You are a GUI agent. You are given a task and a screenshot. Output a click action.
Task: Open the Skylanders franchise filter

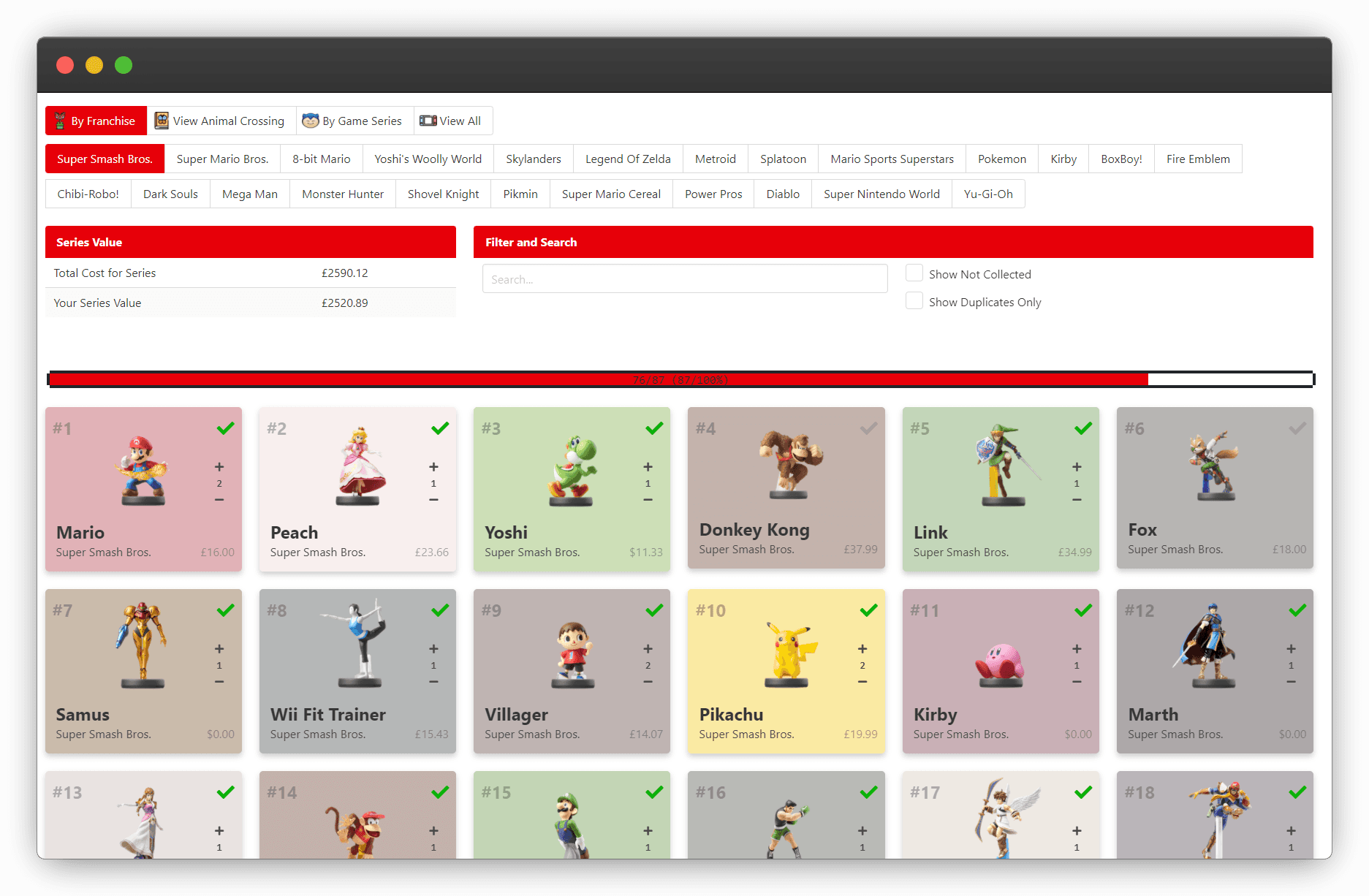[534, 159]
